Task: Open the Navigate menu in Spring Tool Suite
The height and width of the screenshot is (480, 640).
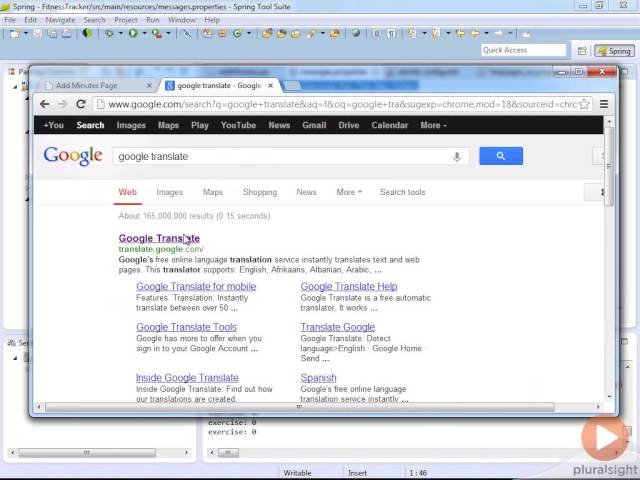Action: (x=60, y=20)
